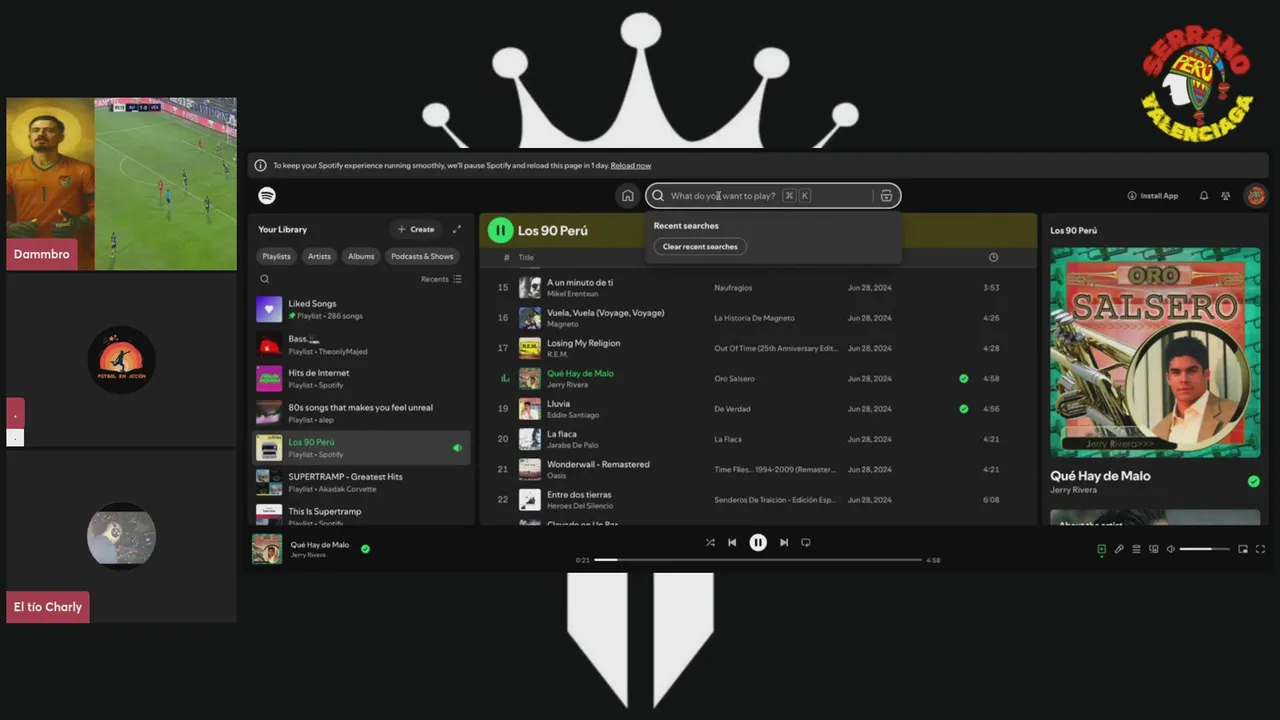1280x720 pixels.
Task: Enter full screen player icon
Action: tap(1260, 549)
